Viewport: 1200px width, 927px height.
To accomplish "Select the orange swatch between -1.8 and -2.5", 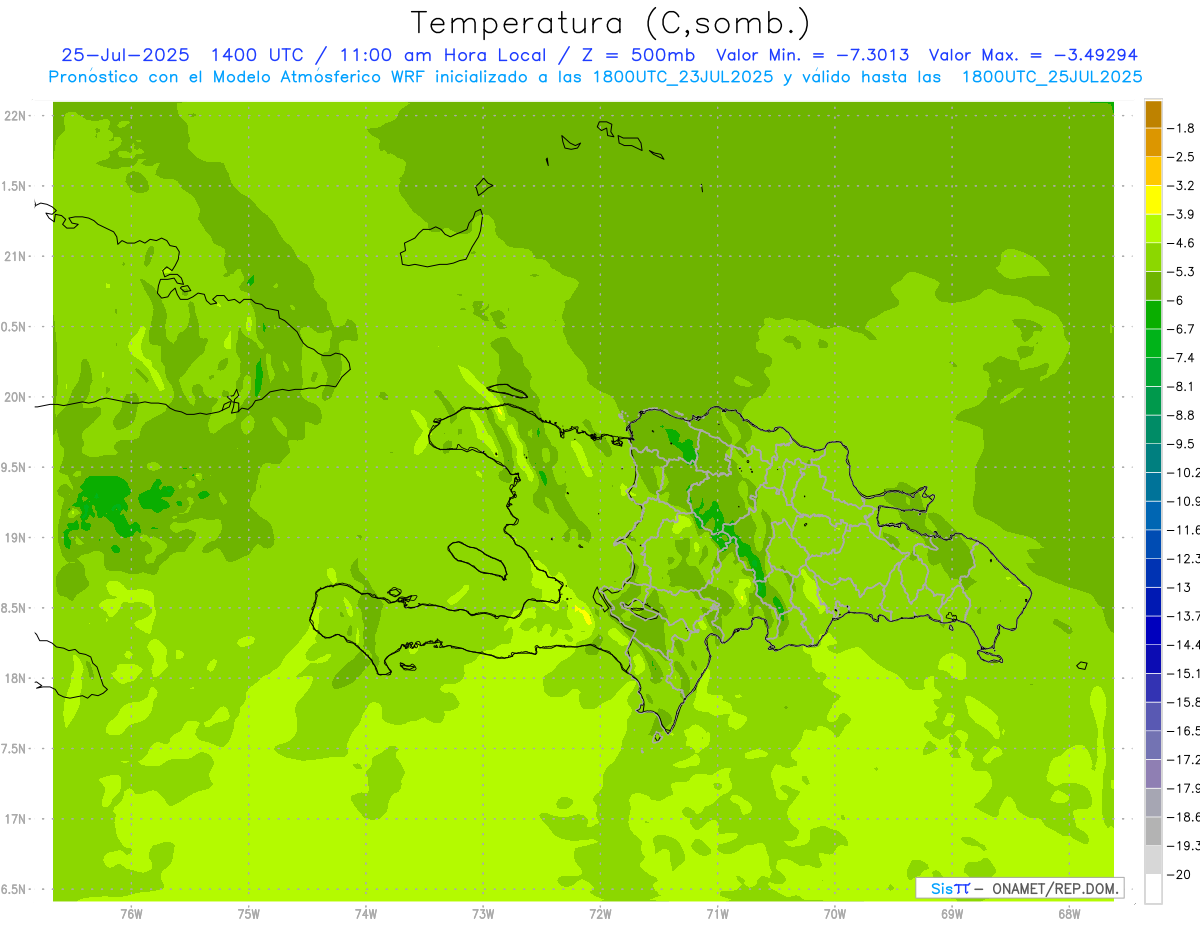I will 1153,143.
